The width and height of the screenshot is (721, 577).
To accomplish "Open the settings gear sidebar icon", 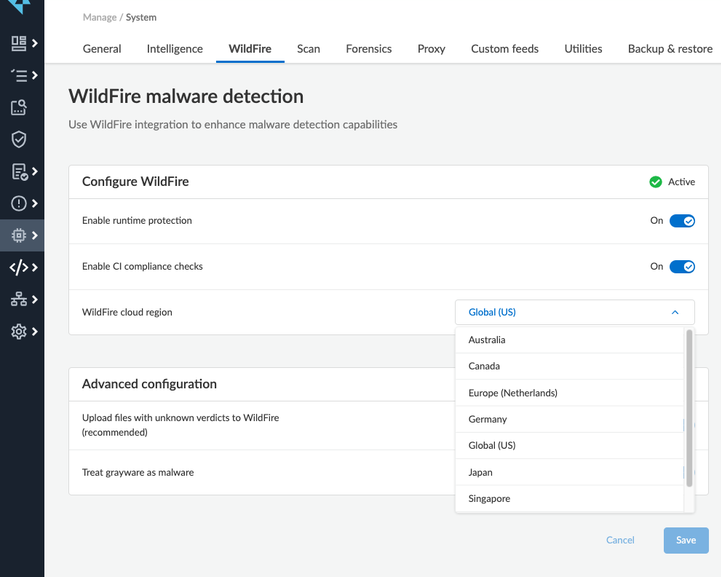I will (19, 331).
